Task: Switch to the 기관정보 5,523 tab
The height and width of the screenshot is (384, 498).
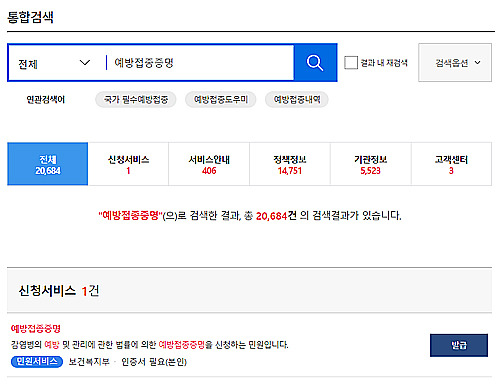Action: (371, 164)
